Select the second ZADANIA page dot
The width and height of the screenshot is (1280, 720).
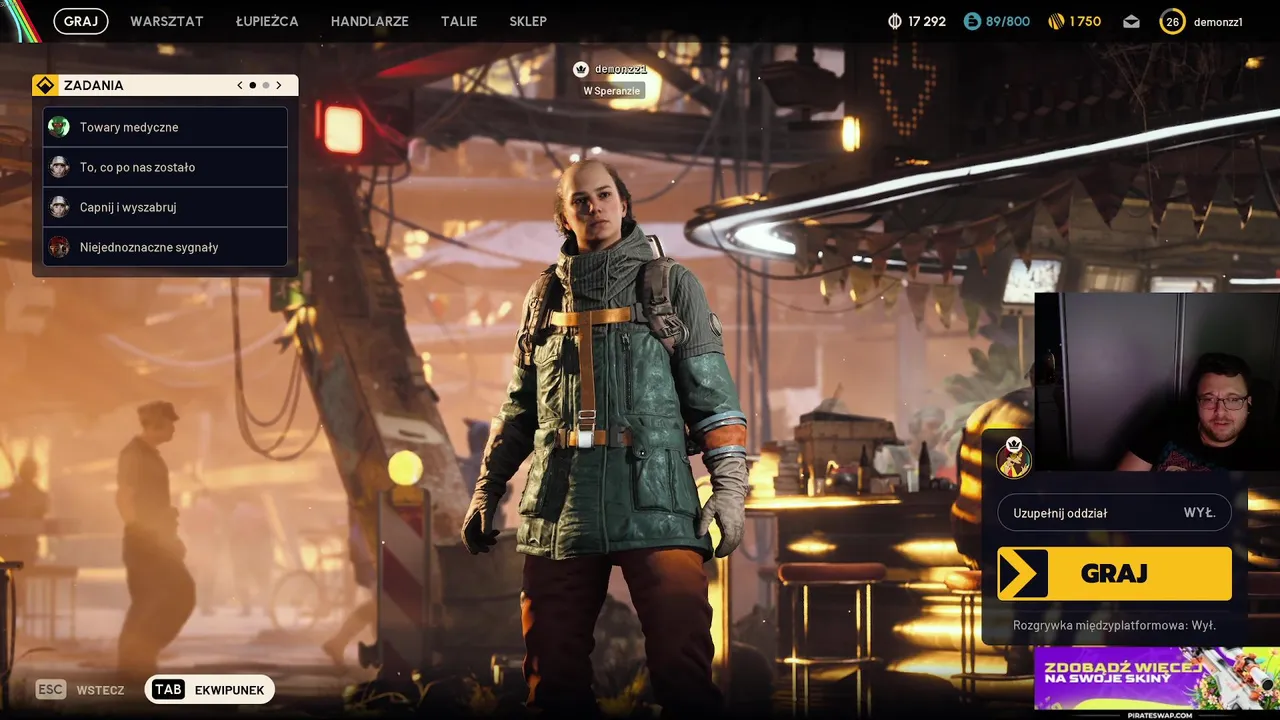[265, 85]
